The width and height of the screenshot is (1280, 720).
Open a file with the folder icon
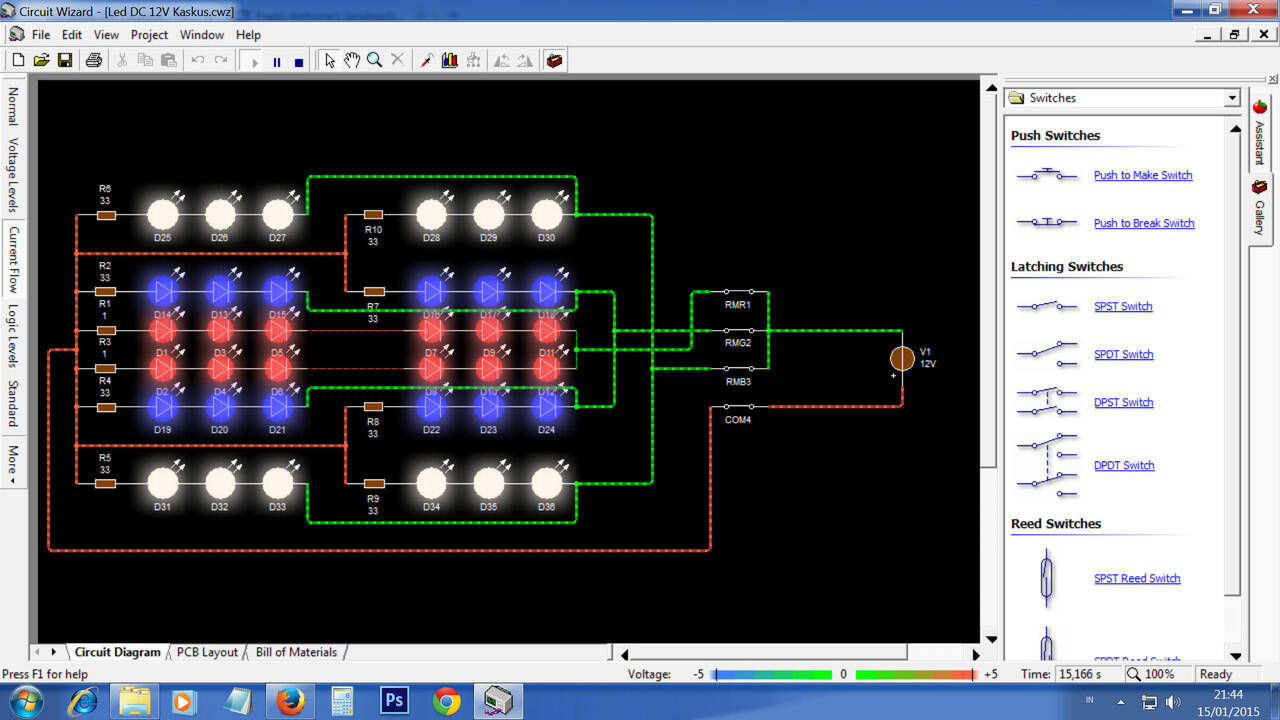tap(41, 61)
